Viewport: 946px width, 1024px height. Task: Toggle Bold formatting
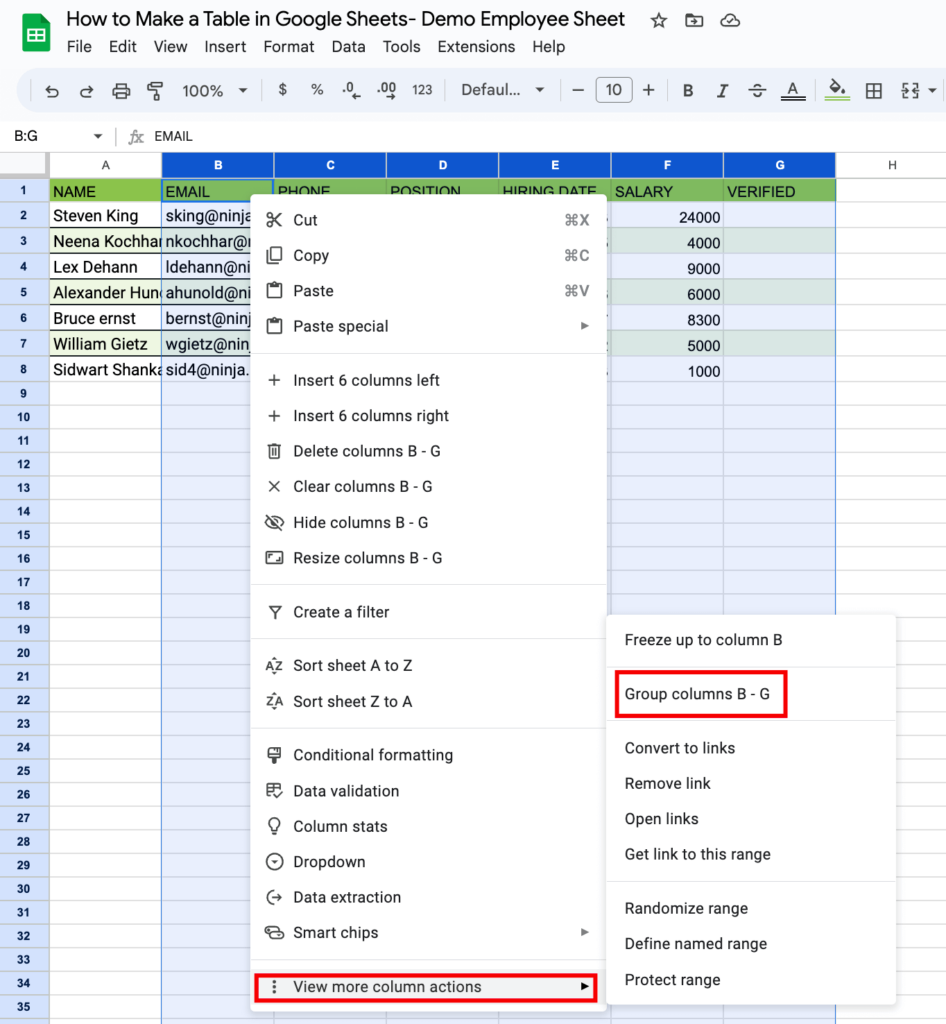pyautogui.click(x=687, y=91)
